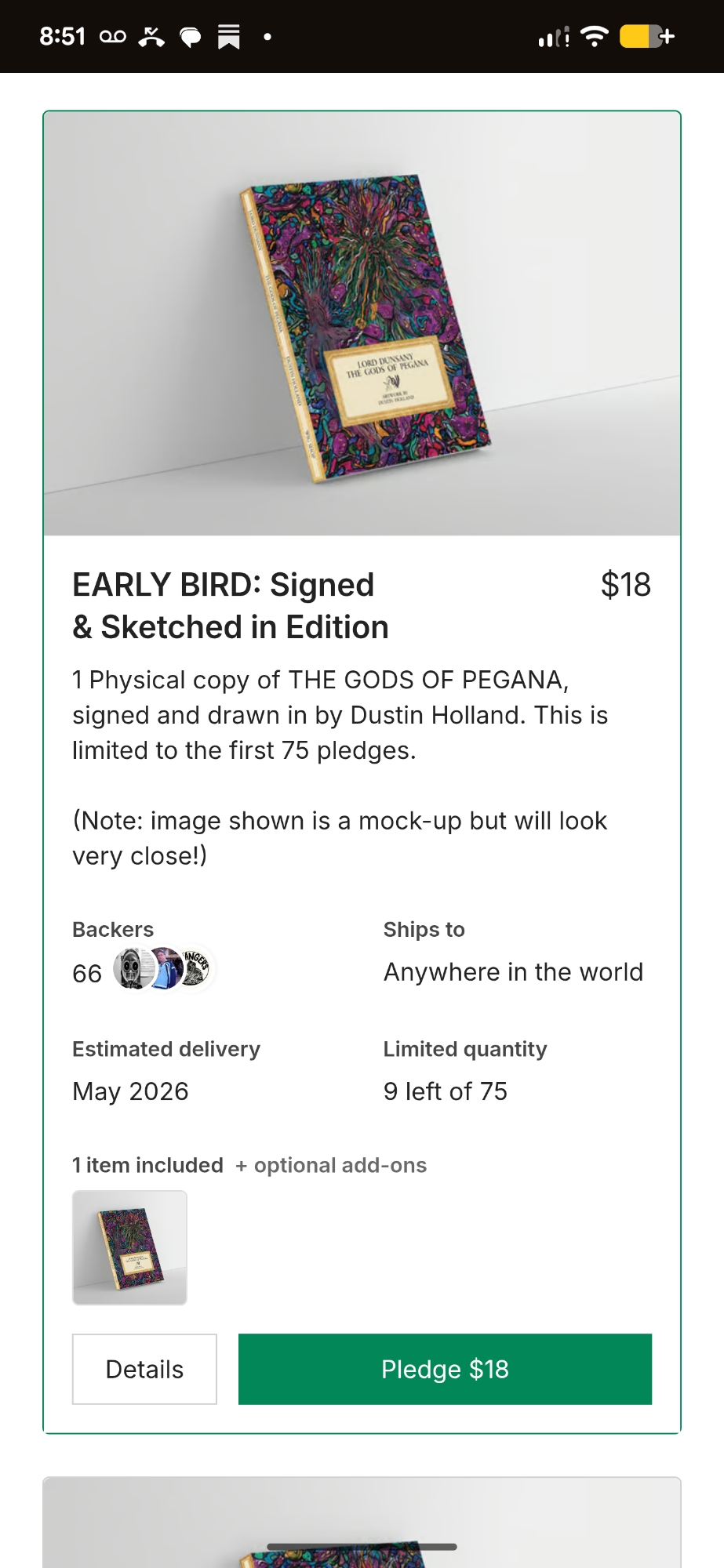Tap the voicemail status bar icon
724x1568 pixels.
[113, 37]
